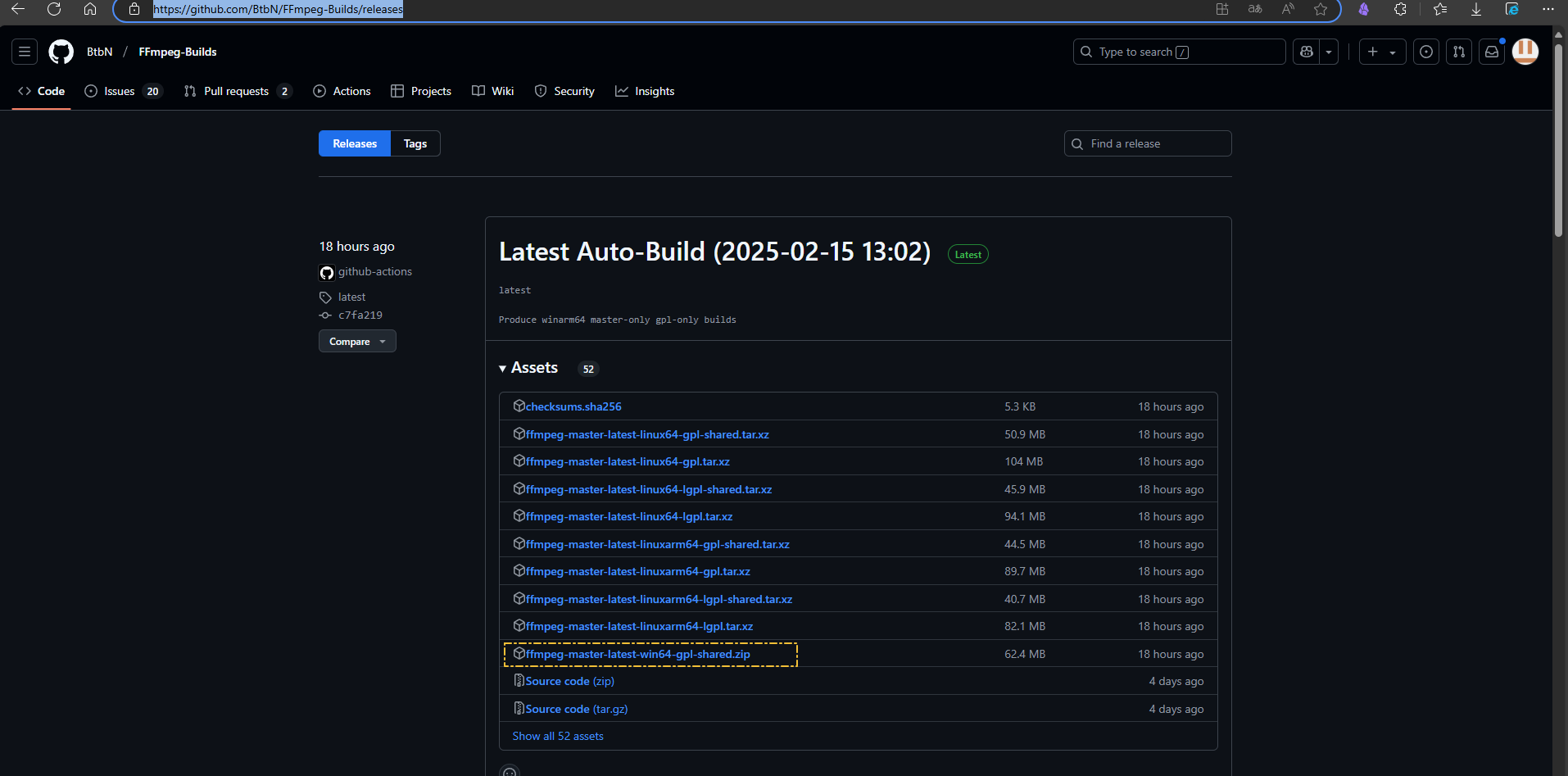
Task: Click the purple extension icon in toolbar
Action: (1364, 9)
